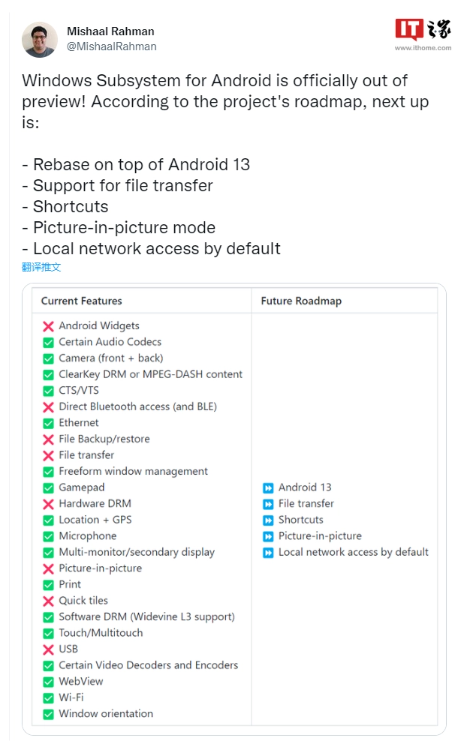Click the blue forward icon beside Shortcuts
The height and width of the screenshot is (752, 475).
click(x=268, y=520)
